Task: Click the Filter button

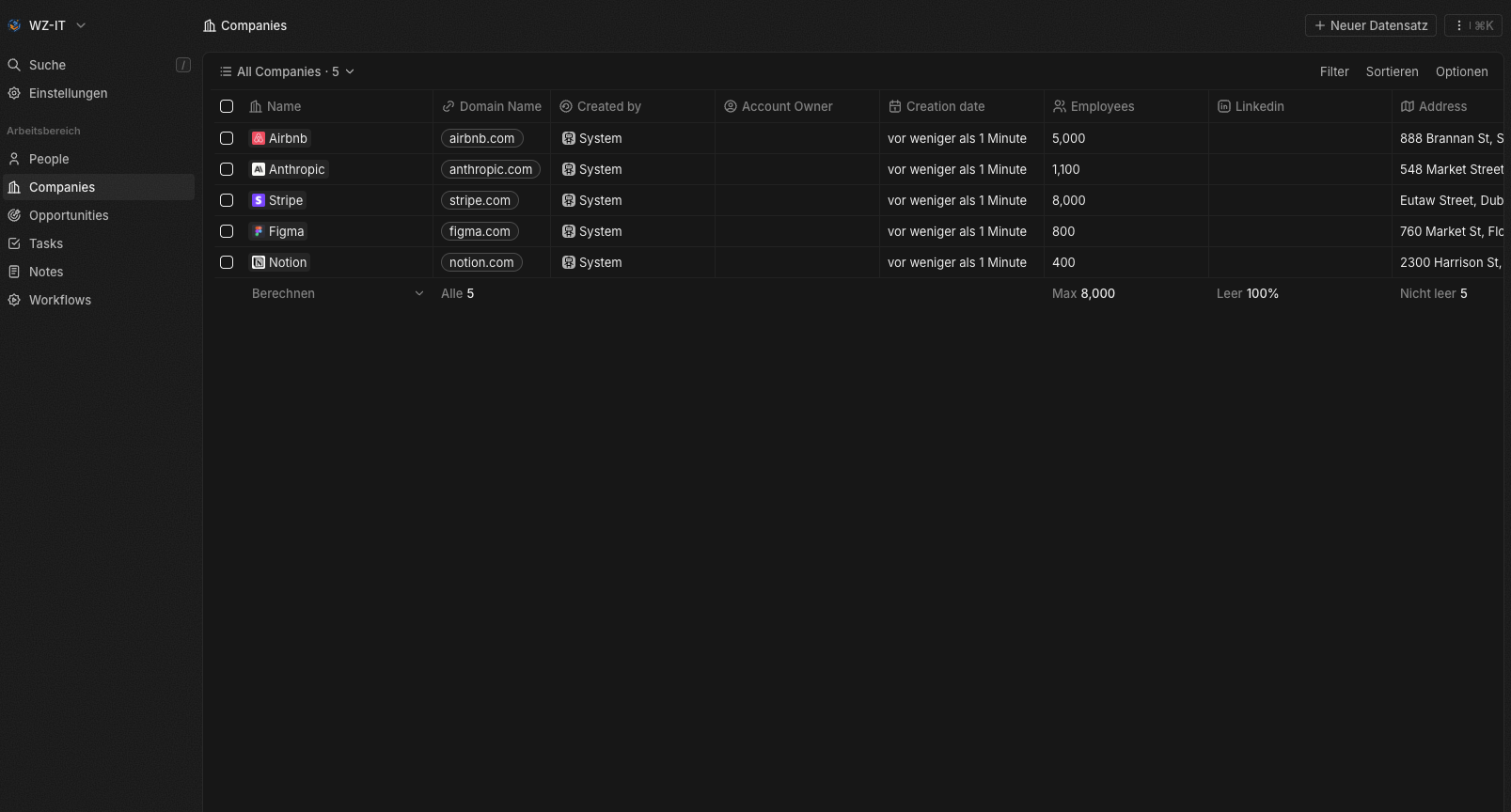Action: [x=1334, y=71]
